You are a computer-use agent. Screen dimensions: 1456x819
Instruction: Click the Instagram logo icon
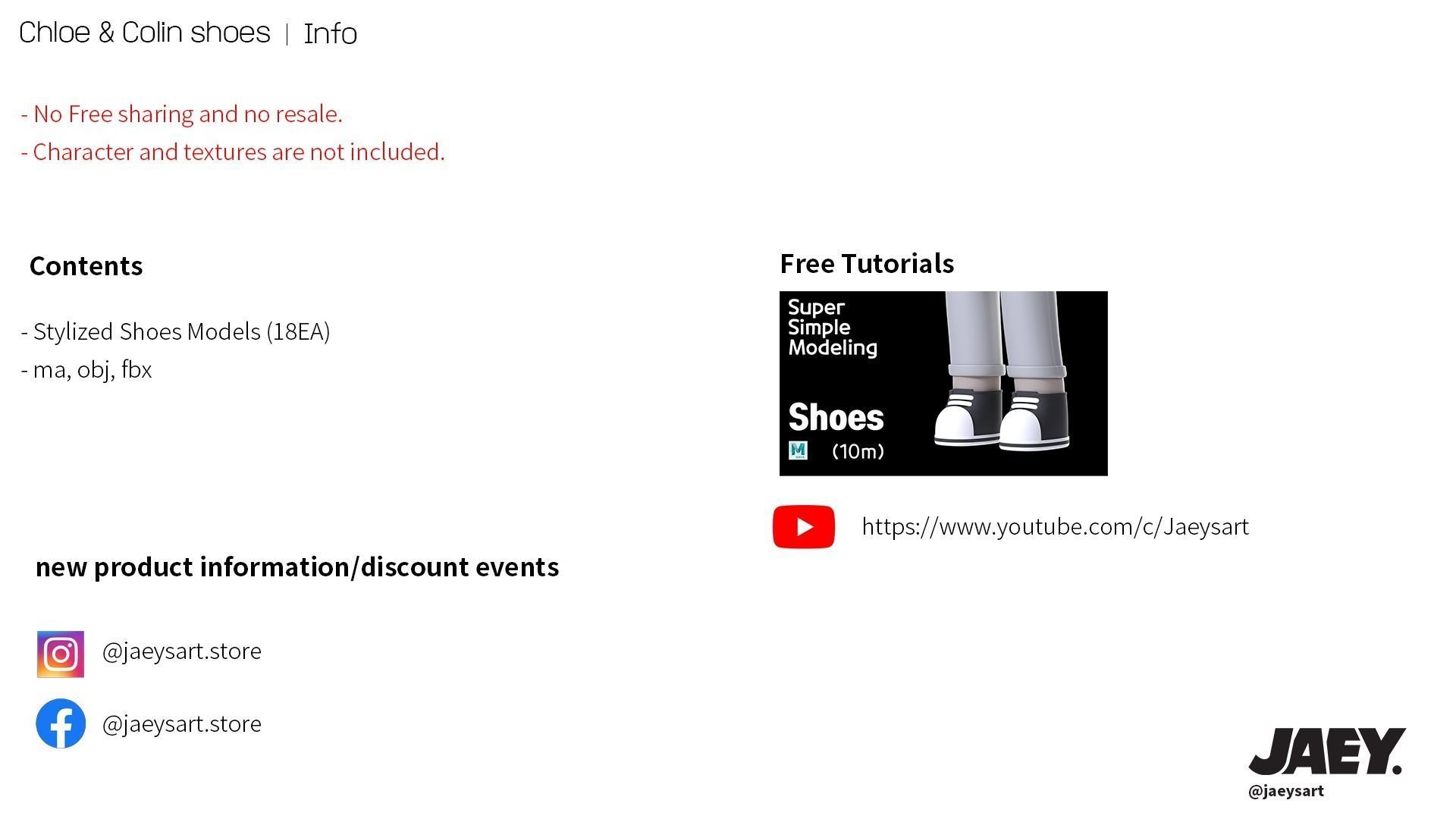(x=61, y=654)
